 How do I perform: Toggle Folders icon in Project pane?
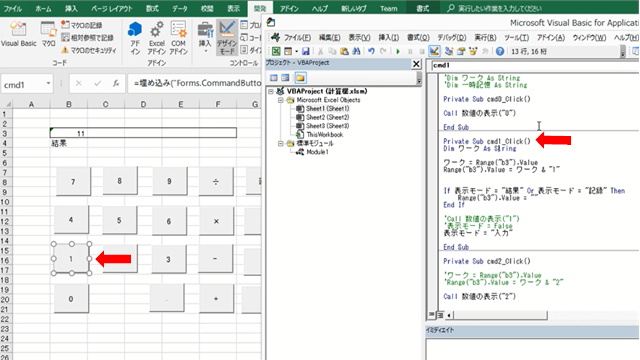tap(300, 78)
